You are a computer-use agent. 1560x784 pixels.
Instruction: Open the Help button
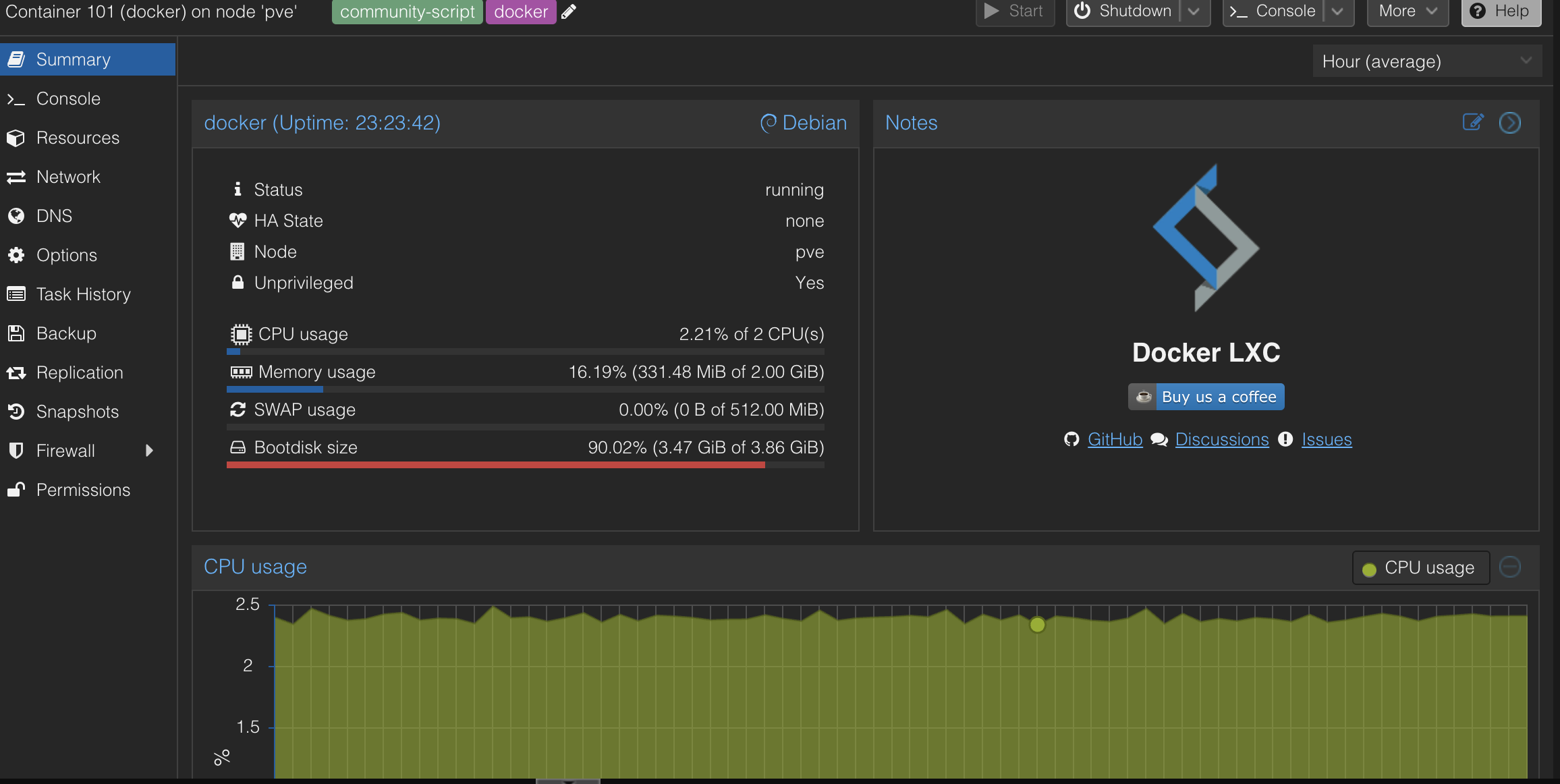(1501, 11)
